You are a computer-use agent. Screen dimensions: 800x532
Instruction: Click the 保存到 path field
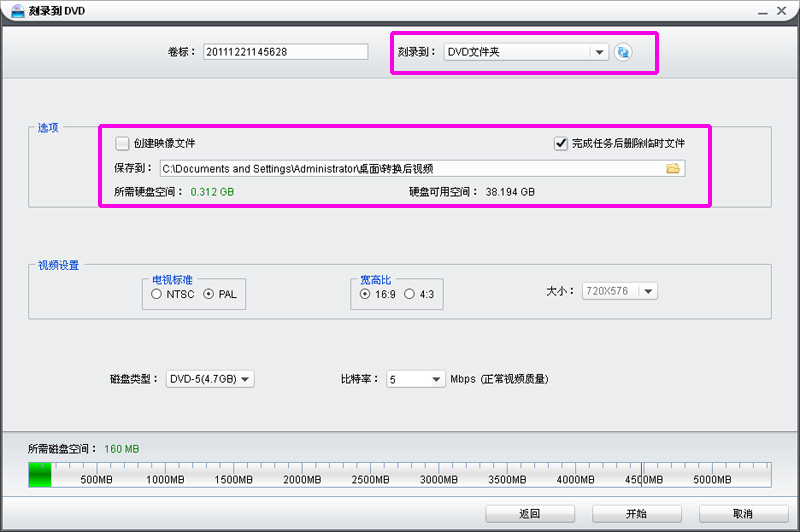(422, 168)
